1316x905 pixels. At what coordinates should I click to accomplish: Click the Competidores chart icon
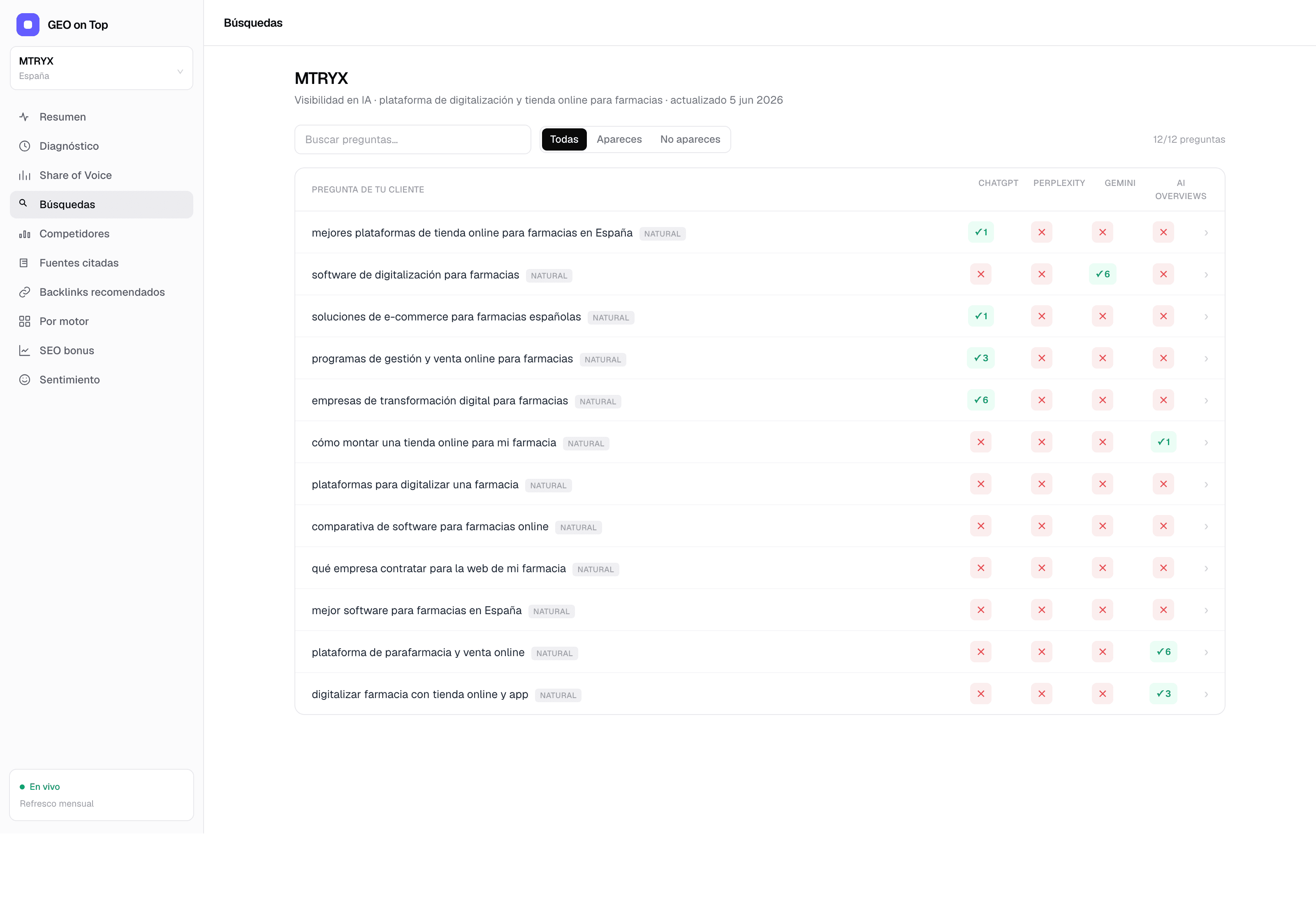(24, 234)
